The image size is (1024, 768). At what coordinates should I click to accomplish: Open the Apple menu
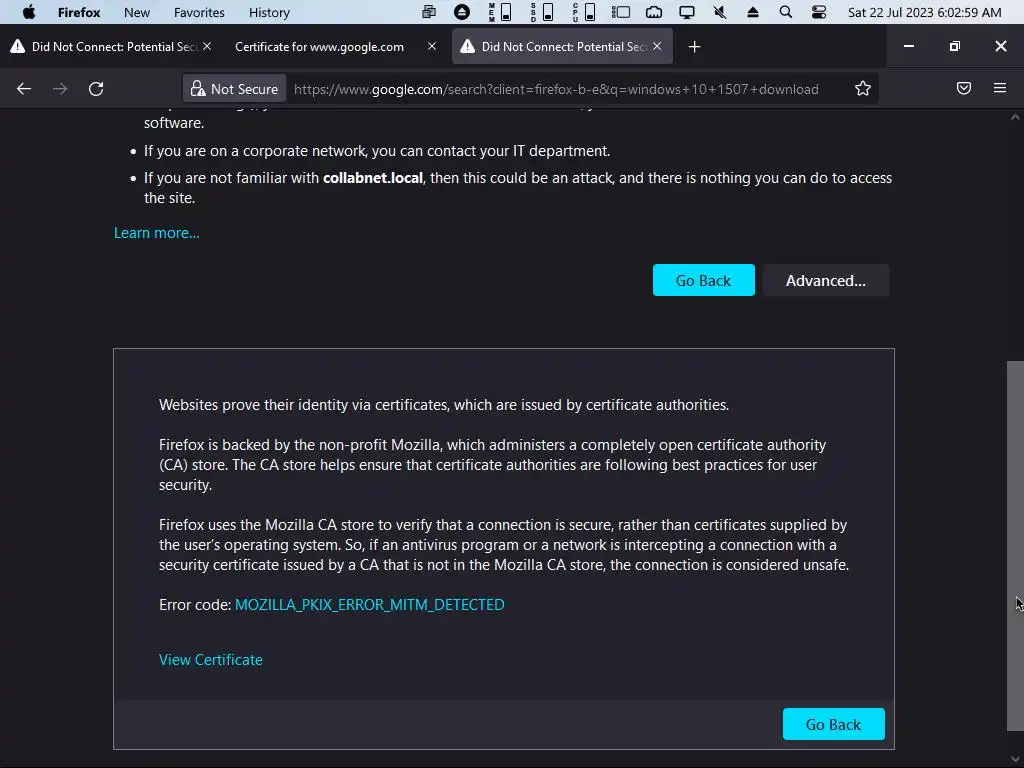point(29,12)
